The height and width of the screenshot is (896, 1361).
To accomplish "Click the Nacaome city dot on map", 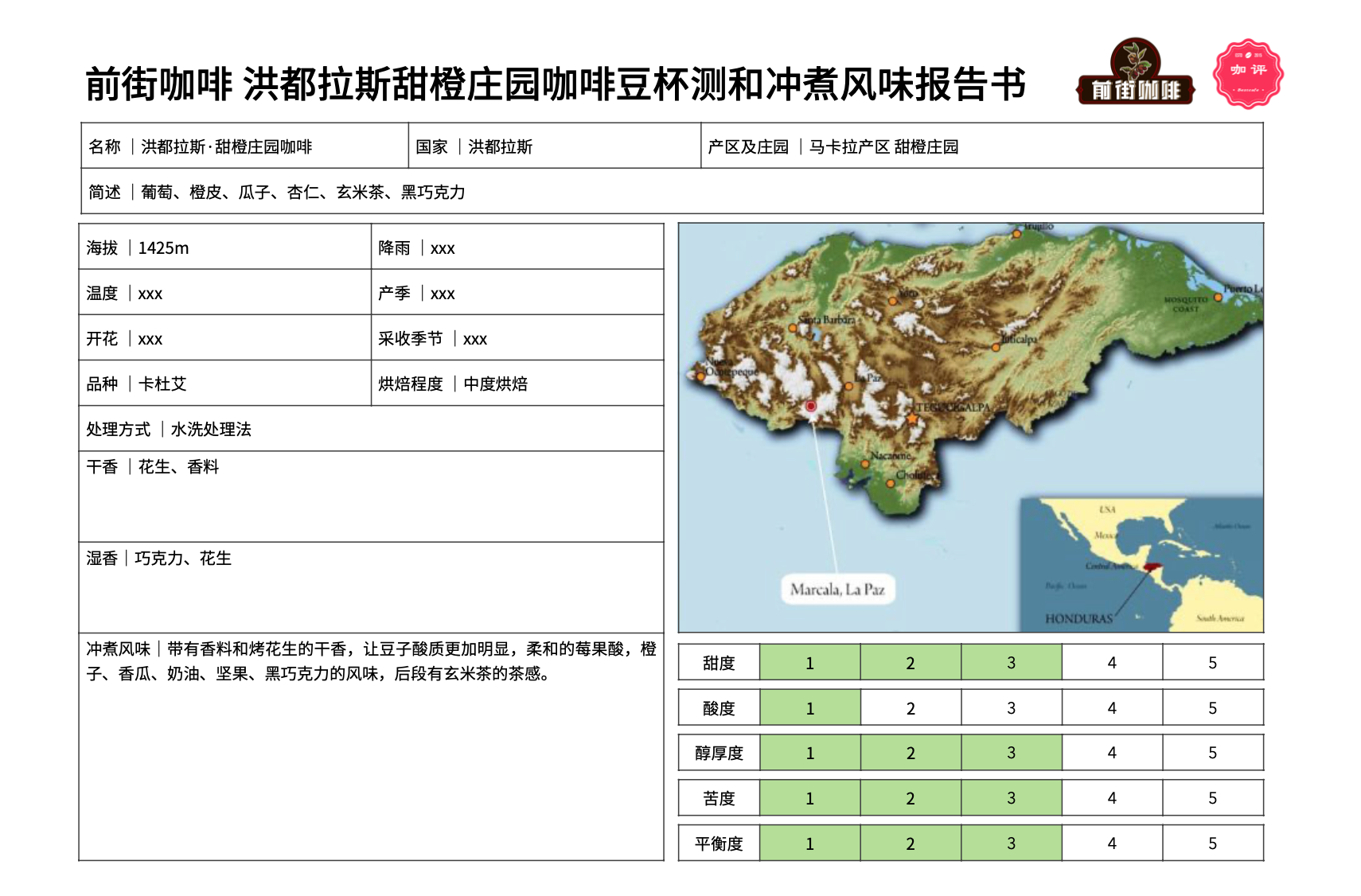I will [x=865, y=464].
